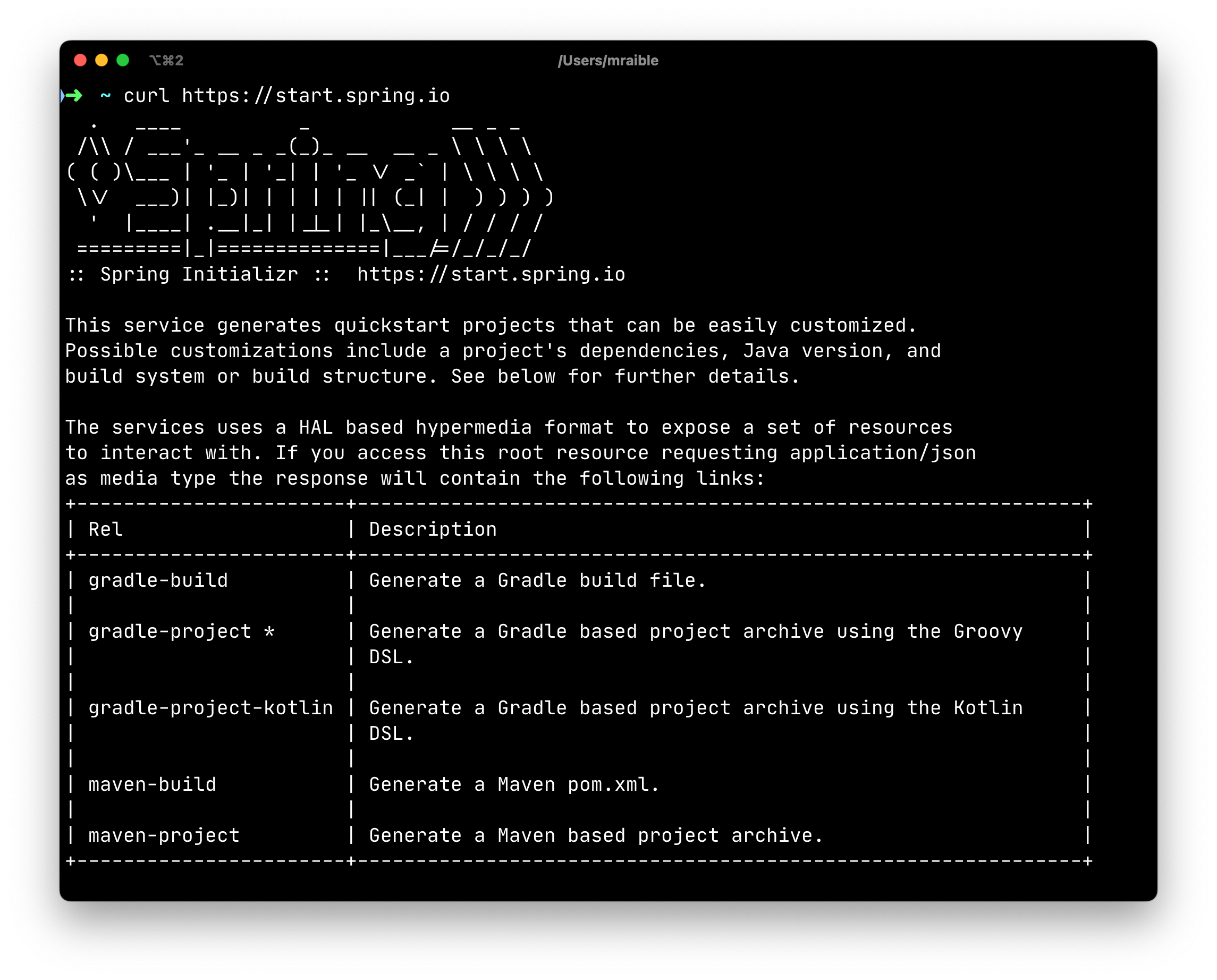The height and width of the screenshot is (980, 1217).
Task: Click 'Generate a Maven pom.xml.' description
Action: [x=514, y=784]
